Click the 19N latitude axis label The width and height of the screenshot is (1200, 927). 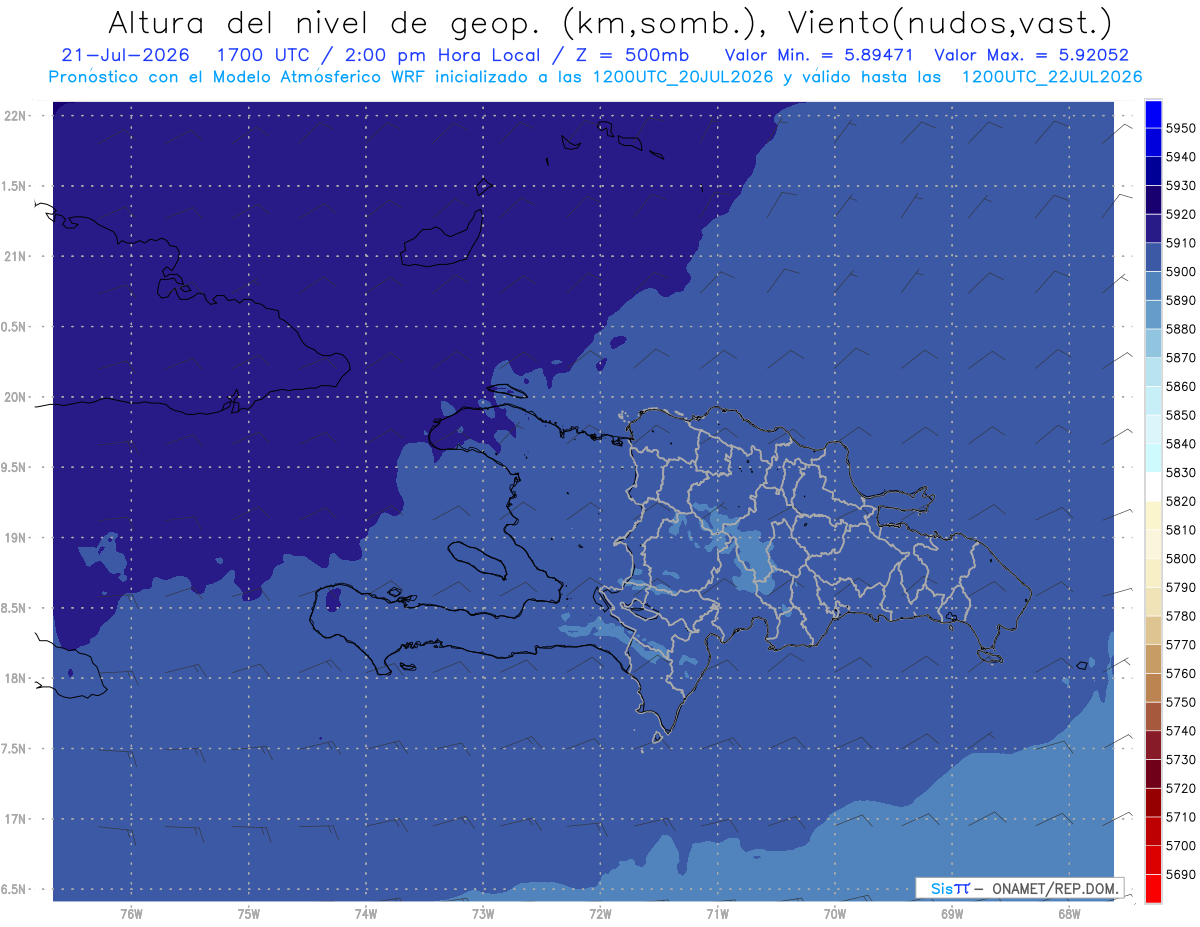click(x=14, y=537)
